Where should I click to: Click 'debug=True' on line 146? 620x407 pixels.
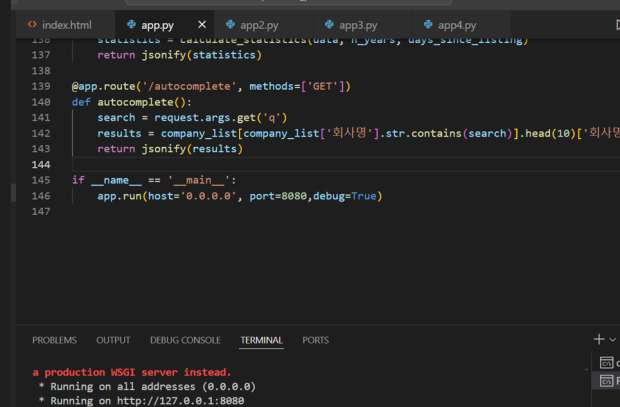click(344, 196)
